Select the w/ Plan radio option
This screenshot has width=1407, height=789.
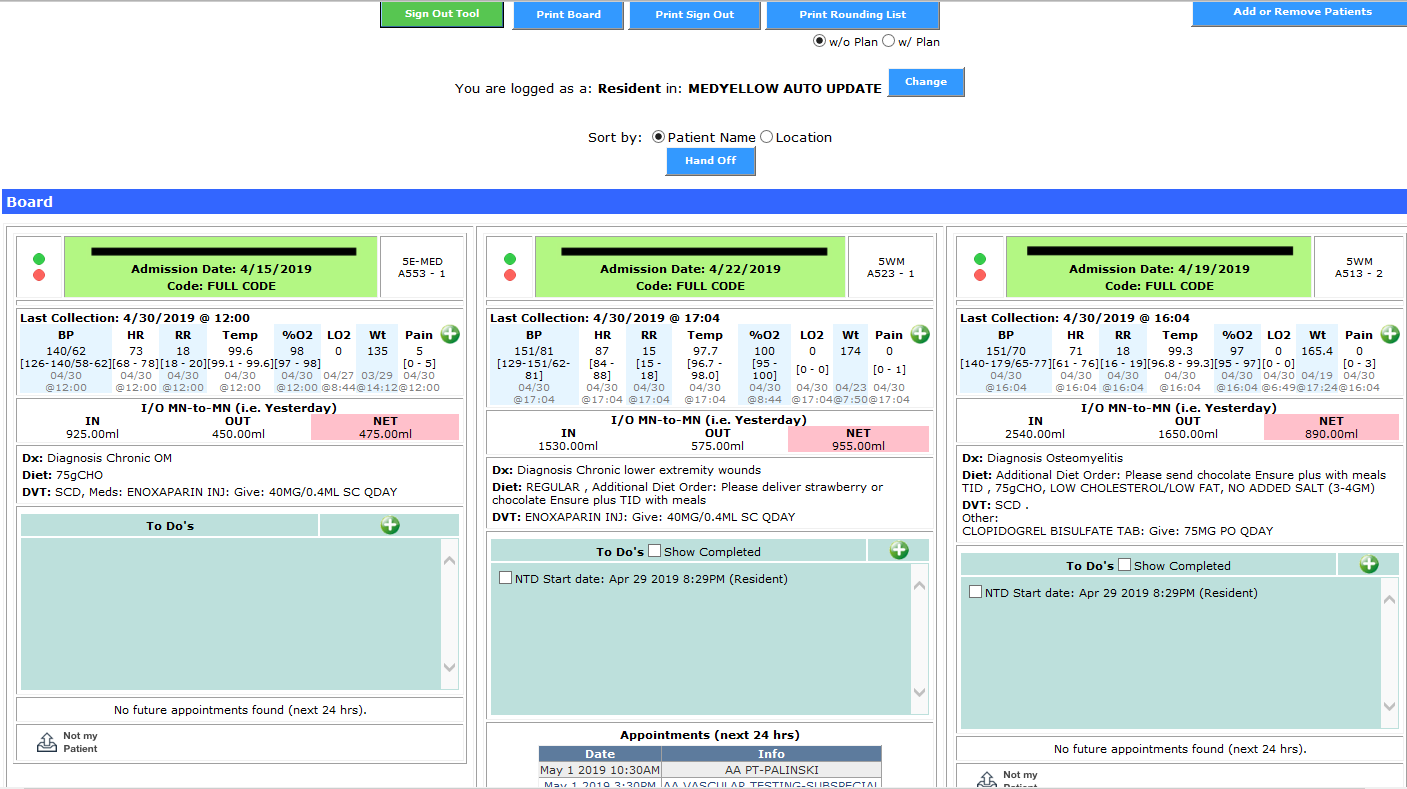[888, 42]
